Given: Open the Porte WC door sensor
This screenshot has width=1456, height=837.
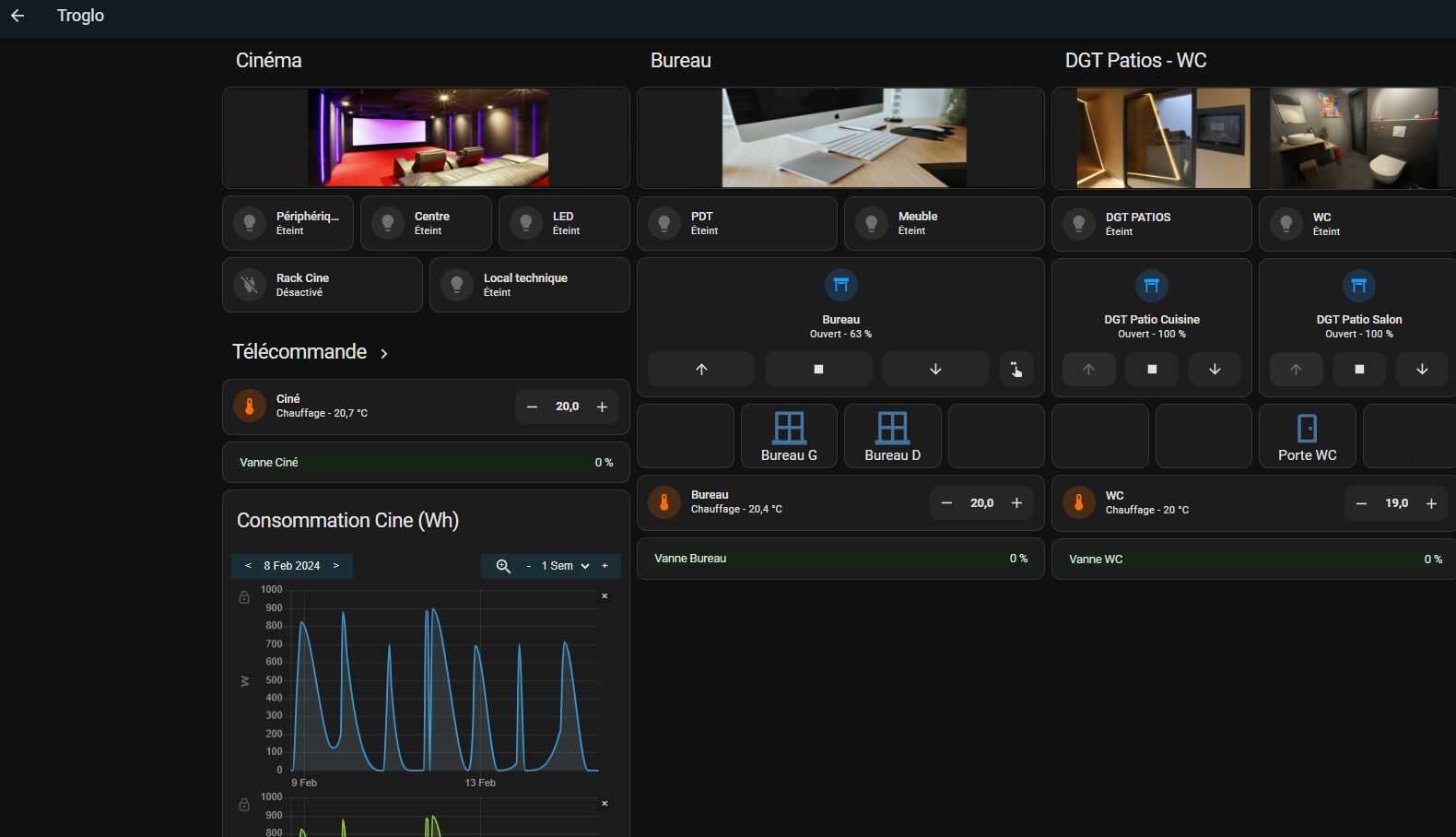Looking at the screenshot, I should [x=1307, y=436].
